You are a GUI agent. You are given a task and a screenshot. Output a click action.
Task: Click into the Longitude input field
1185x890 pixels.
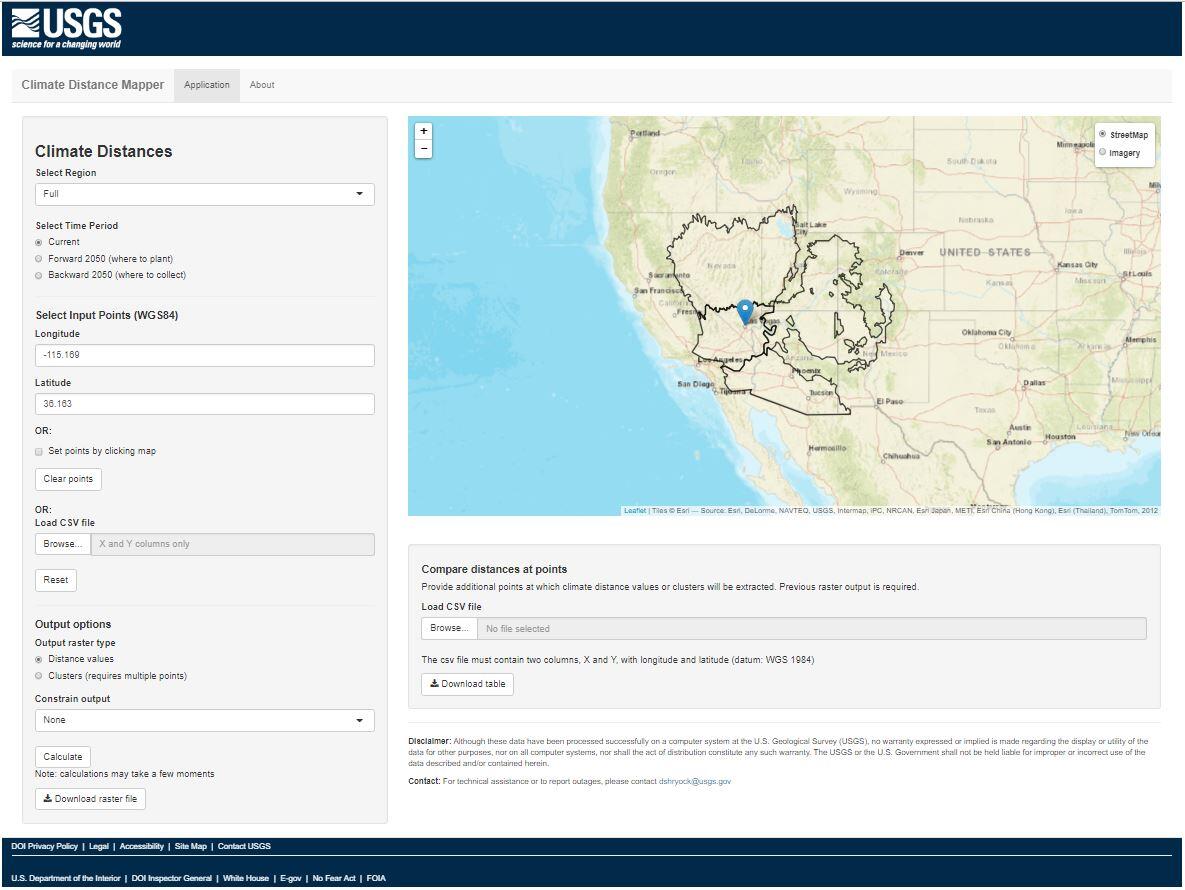pyautogui.click(x=204, y=355)
